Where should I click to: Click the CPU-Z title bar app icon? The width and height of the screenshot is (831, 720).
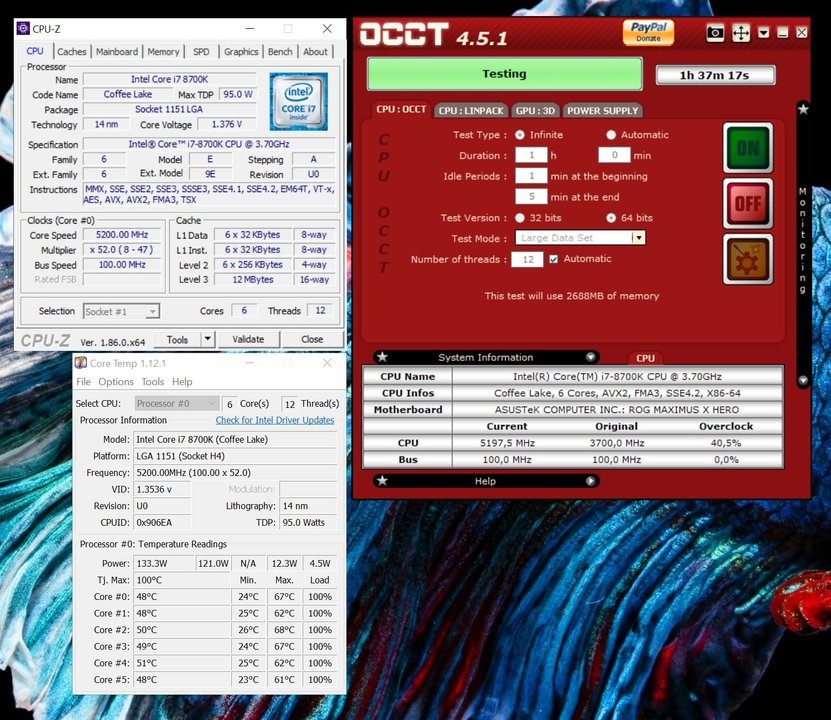[23, 28]
